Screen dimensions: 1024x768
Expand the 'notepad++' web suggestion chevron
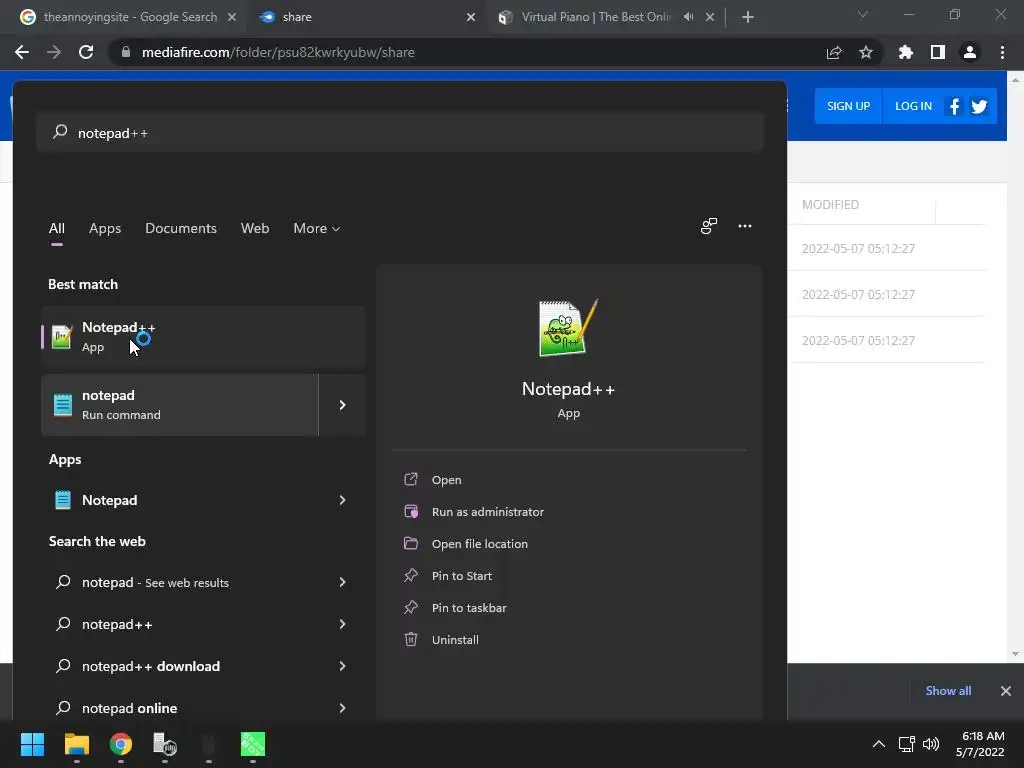coord(342,624)
